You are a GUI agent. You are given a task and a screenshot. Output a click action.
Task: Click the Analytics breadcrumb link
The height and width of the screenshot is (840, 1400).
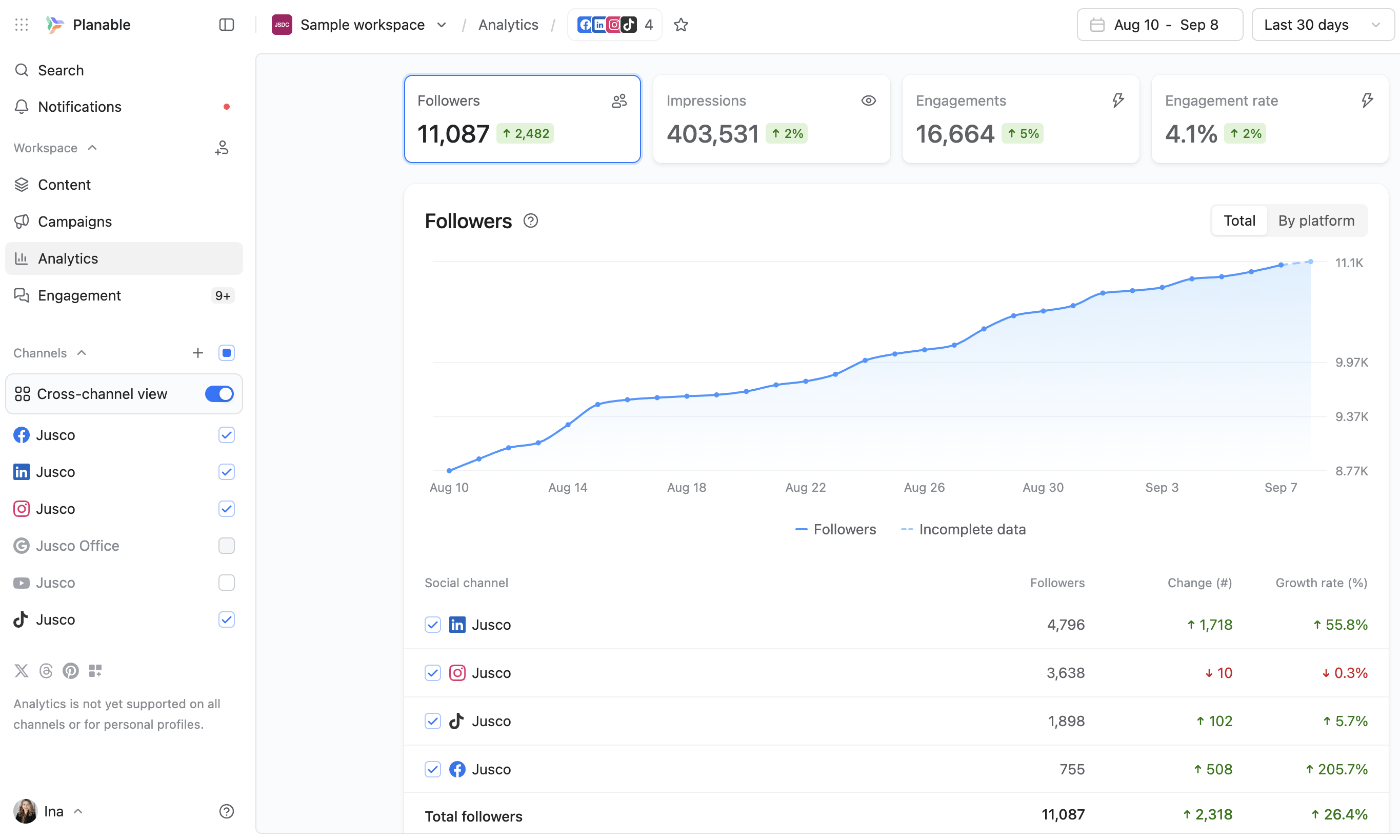tap(508, 25)
